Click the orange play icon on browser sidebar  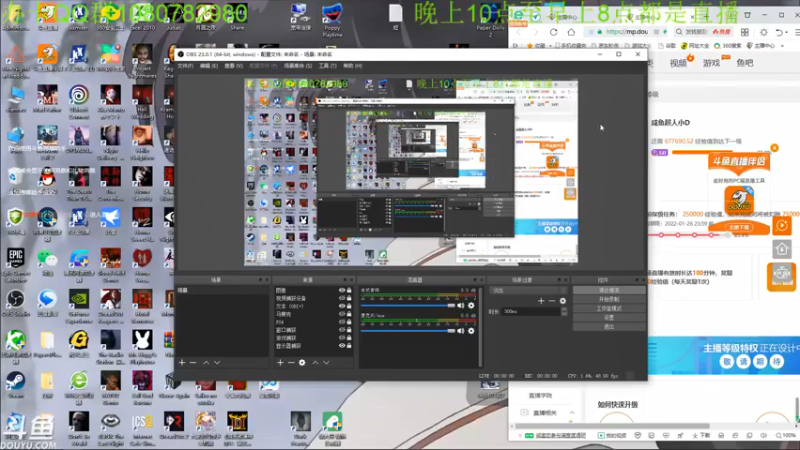coord(782,226)
